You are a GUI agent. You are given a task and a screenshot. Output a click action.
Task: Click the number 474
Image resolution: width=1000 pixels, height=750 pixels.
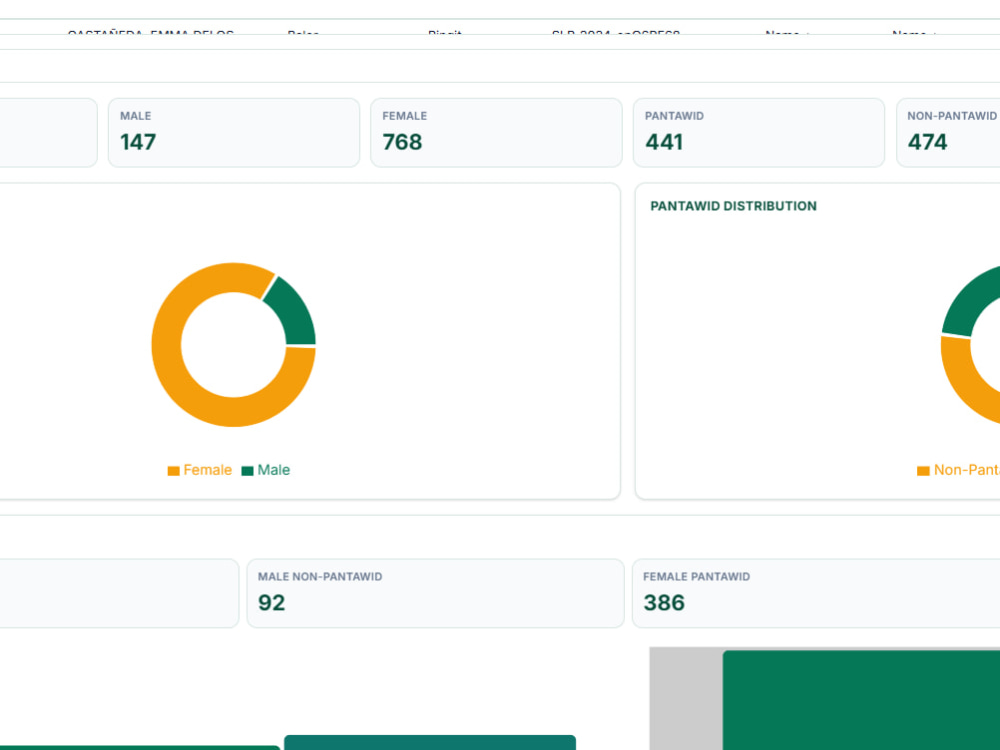[927, 142]
